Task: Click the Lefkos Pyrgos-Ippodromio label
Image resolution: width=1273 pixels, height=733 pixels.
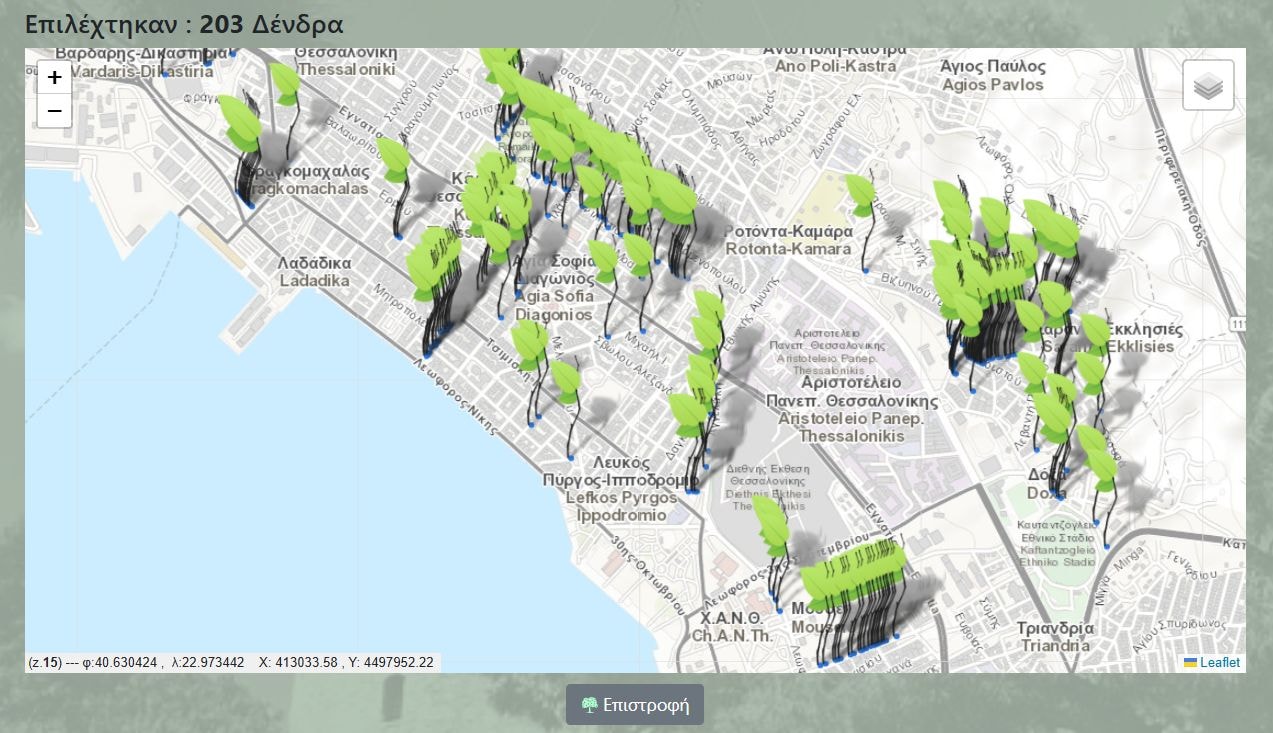Action: 621,489
